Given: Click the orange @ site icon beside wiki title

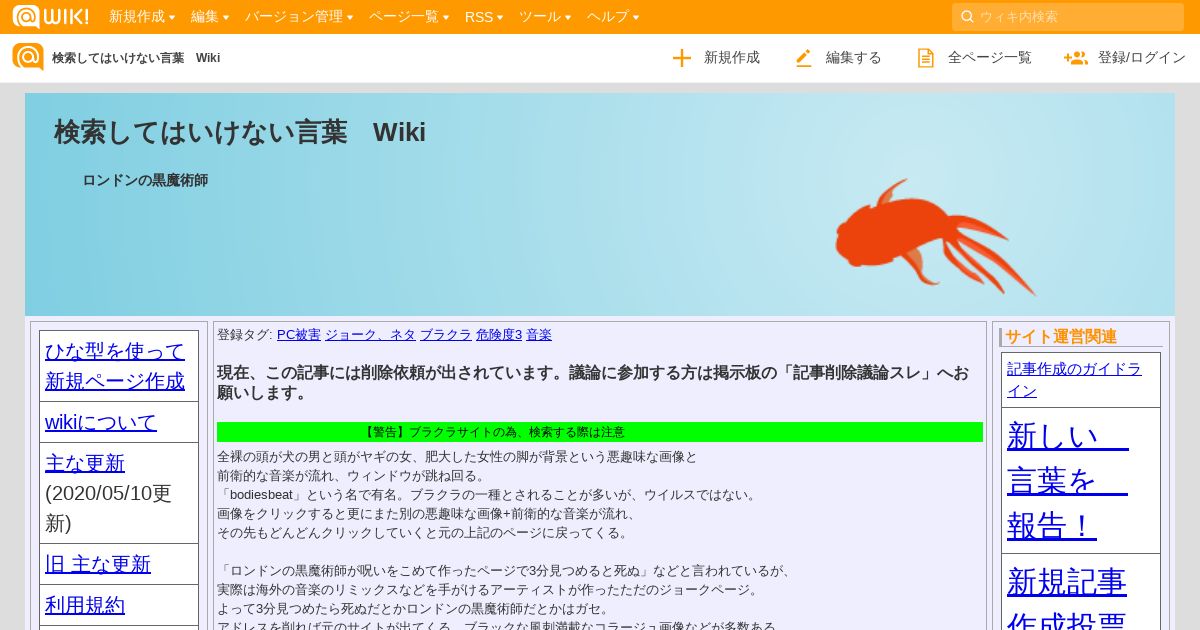Looking at the screenshot, I should click(28, 57).
